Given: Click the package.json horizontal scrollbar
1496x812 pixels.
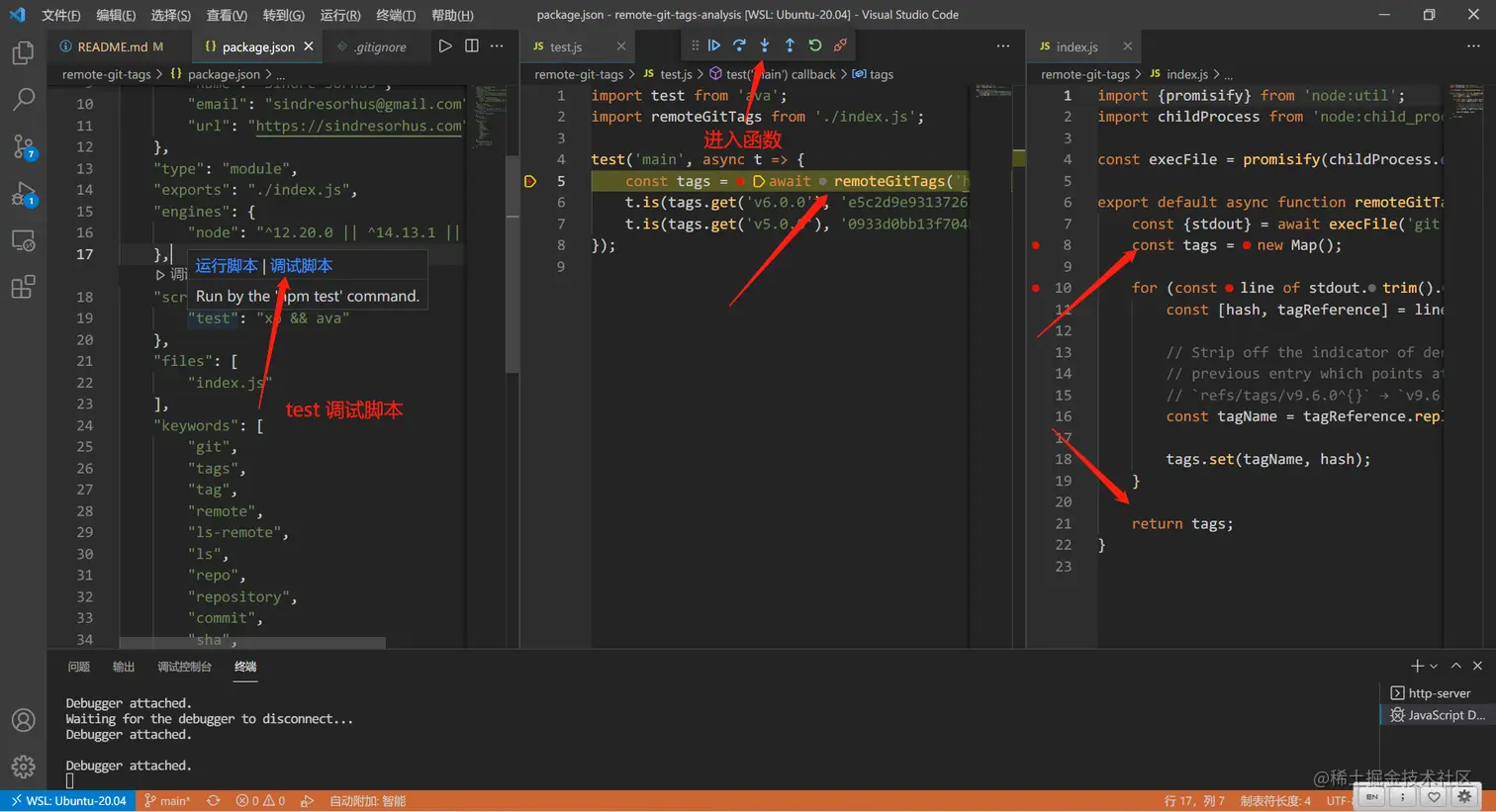Looking at the screenshot, I should point(252,643).
